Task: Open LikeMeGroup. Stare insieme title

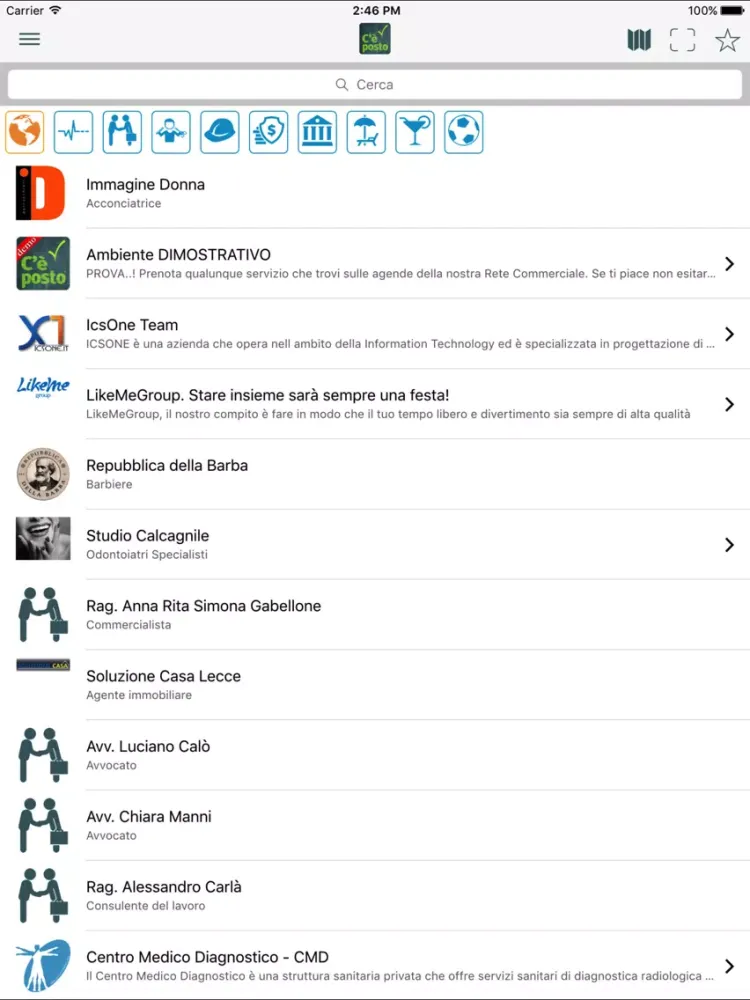Action: coord(268,395)
